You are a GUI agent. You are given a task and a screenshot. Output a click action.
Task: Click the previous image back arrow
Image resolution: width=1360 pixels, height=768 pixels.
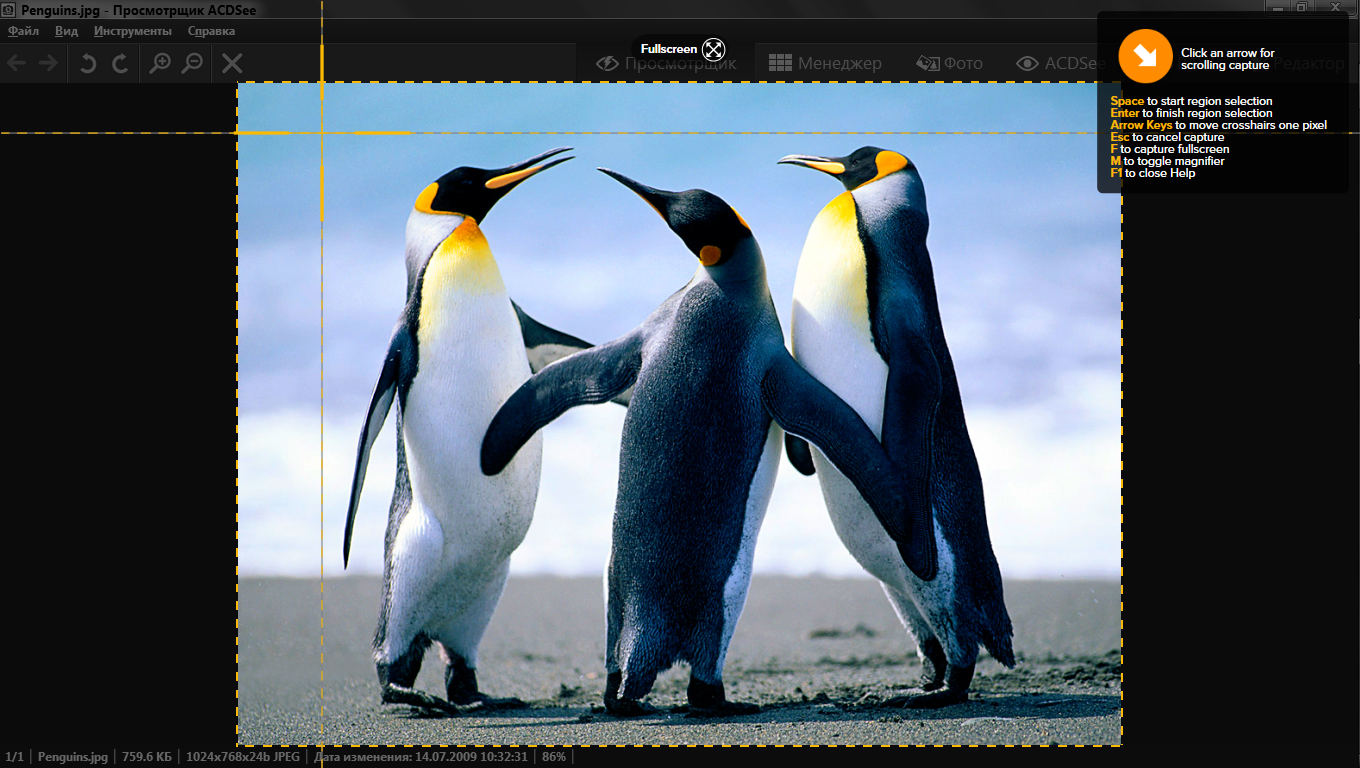tap(16, 64)
